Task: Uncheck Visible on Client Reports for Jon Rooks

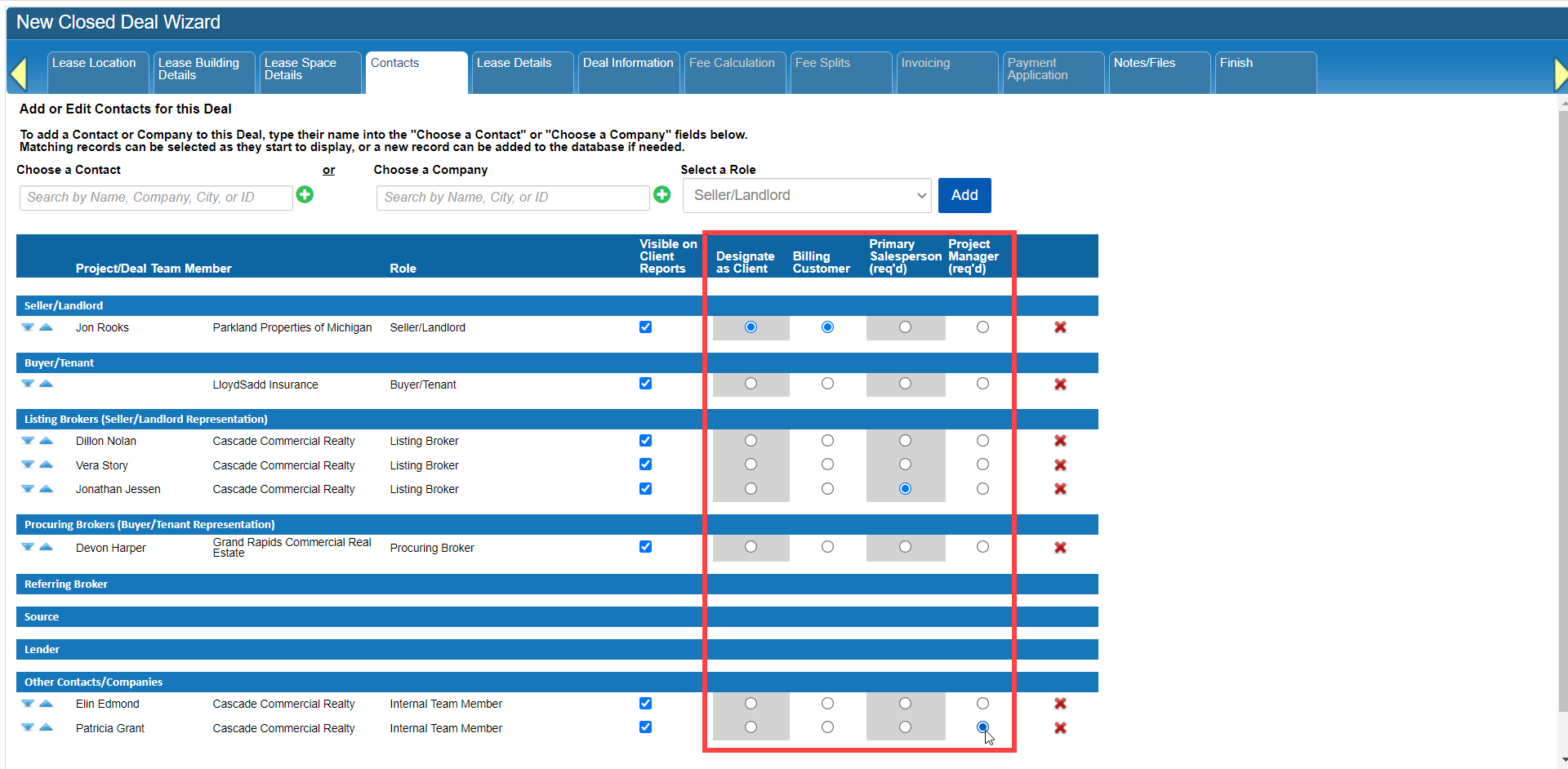Action: pyautogui.click(x=645, y=327)
